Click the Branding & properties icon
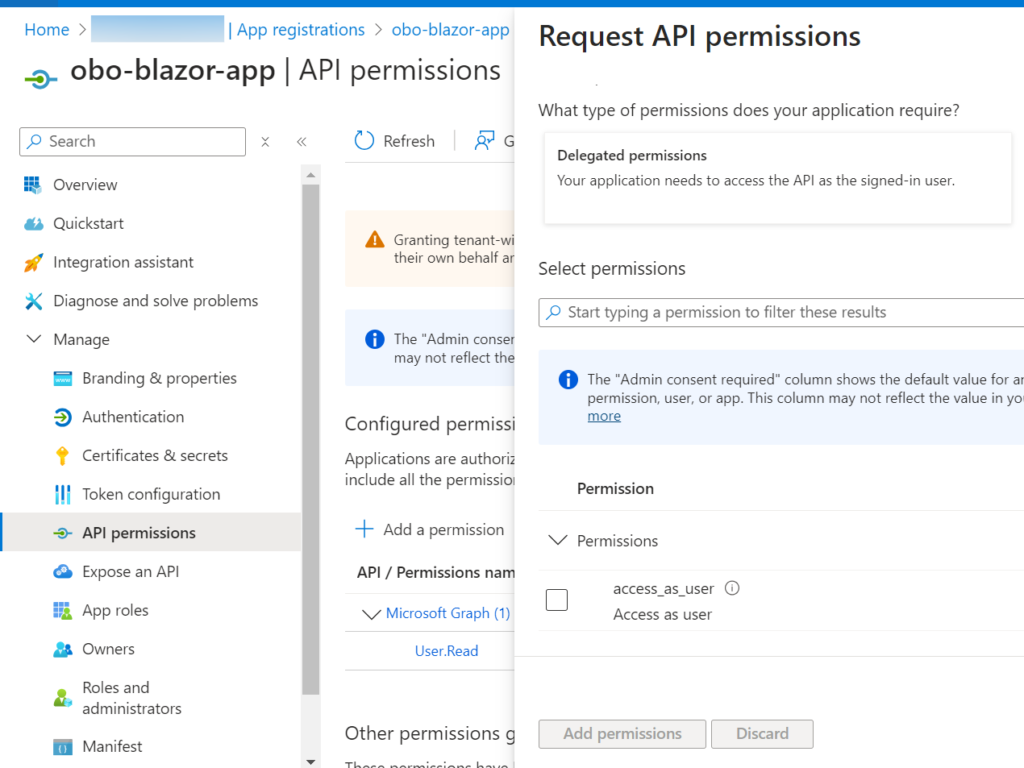The image size is (1024, 768). [63, 379]
